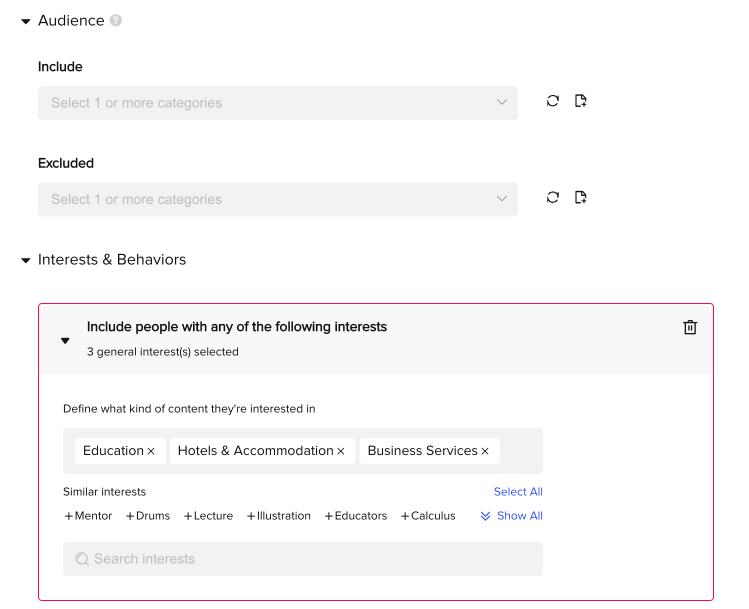Click the Audience help question mark icon
The width and height of the screenshot is (749, 609).
point(116,21)
